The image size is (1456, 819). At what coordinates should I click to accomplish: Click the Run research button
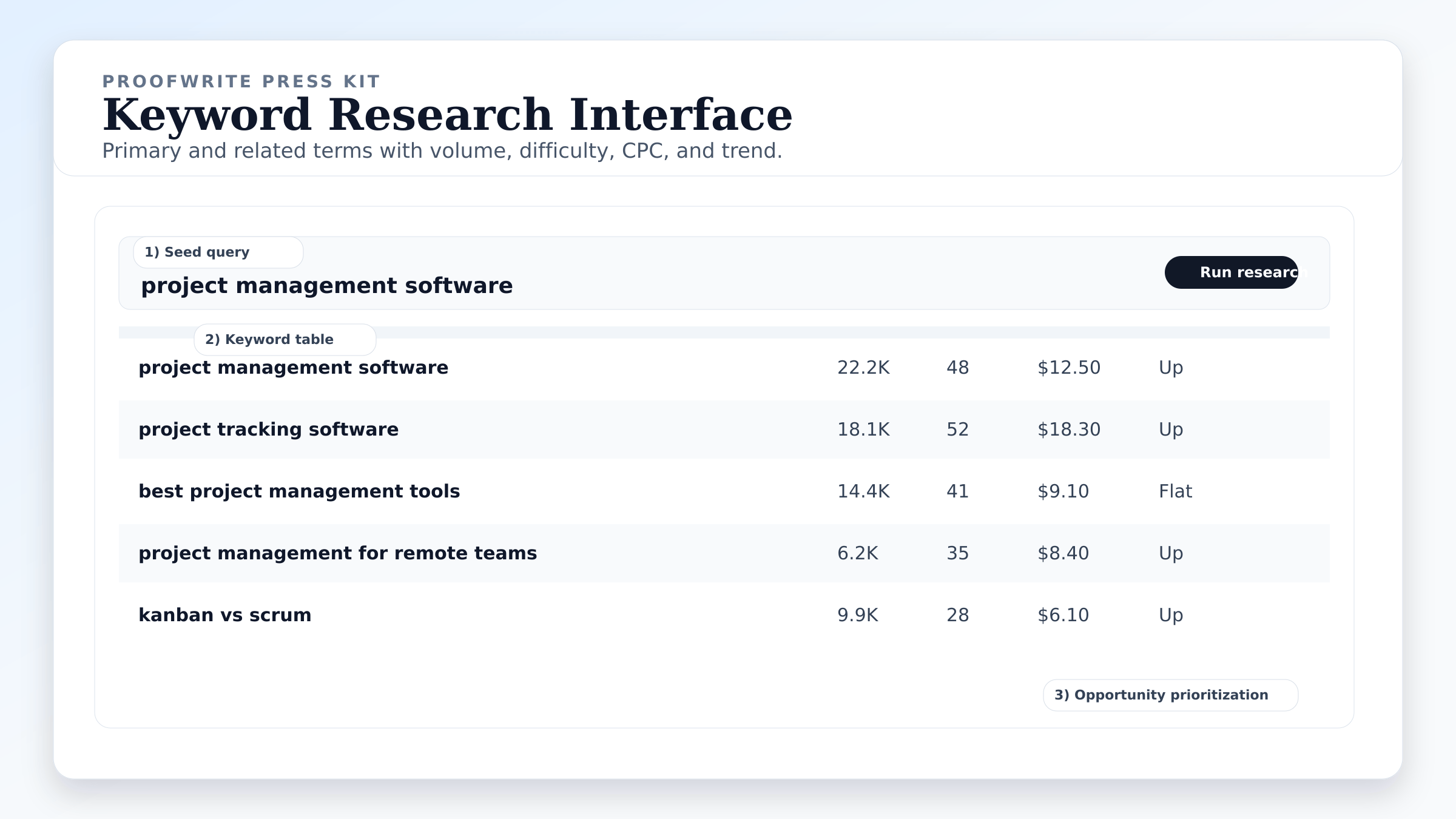click(1230, 272)
